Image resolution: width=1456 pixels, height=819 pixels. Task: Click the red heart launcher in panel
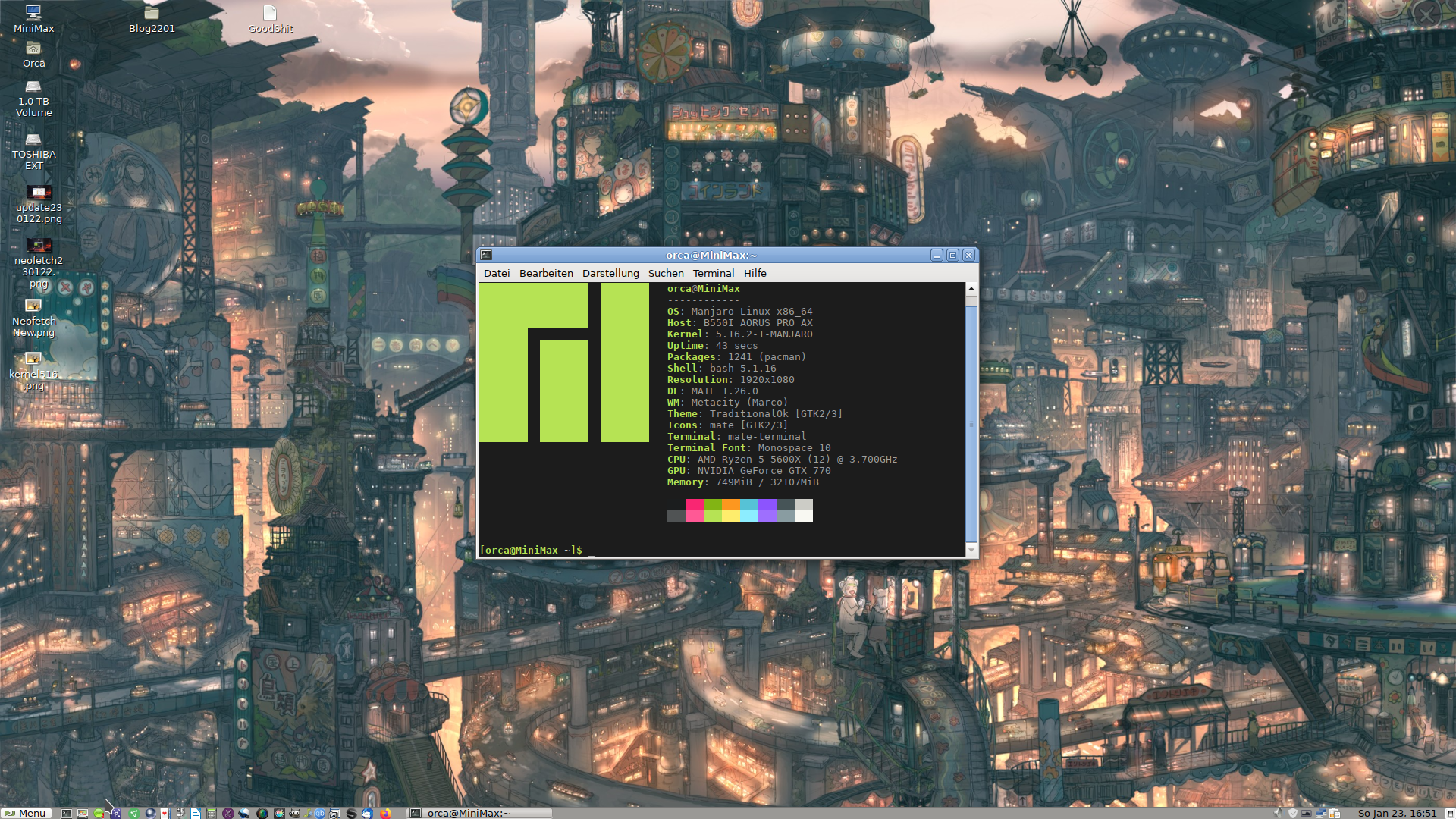(165, 813)
